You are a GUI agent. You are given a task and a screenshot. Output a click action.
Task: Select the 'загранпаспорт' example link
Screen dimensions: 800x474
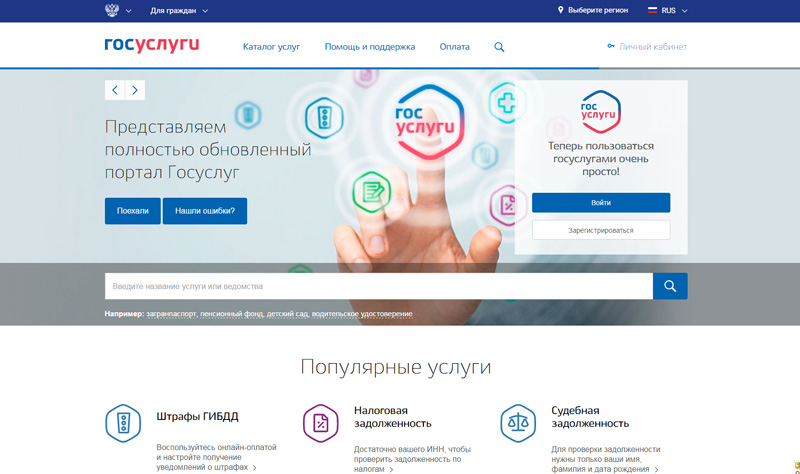coord(171,314)
